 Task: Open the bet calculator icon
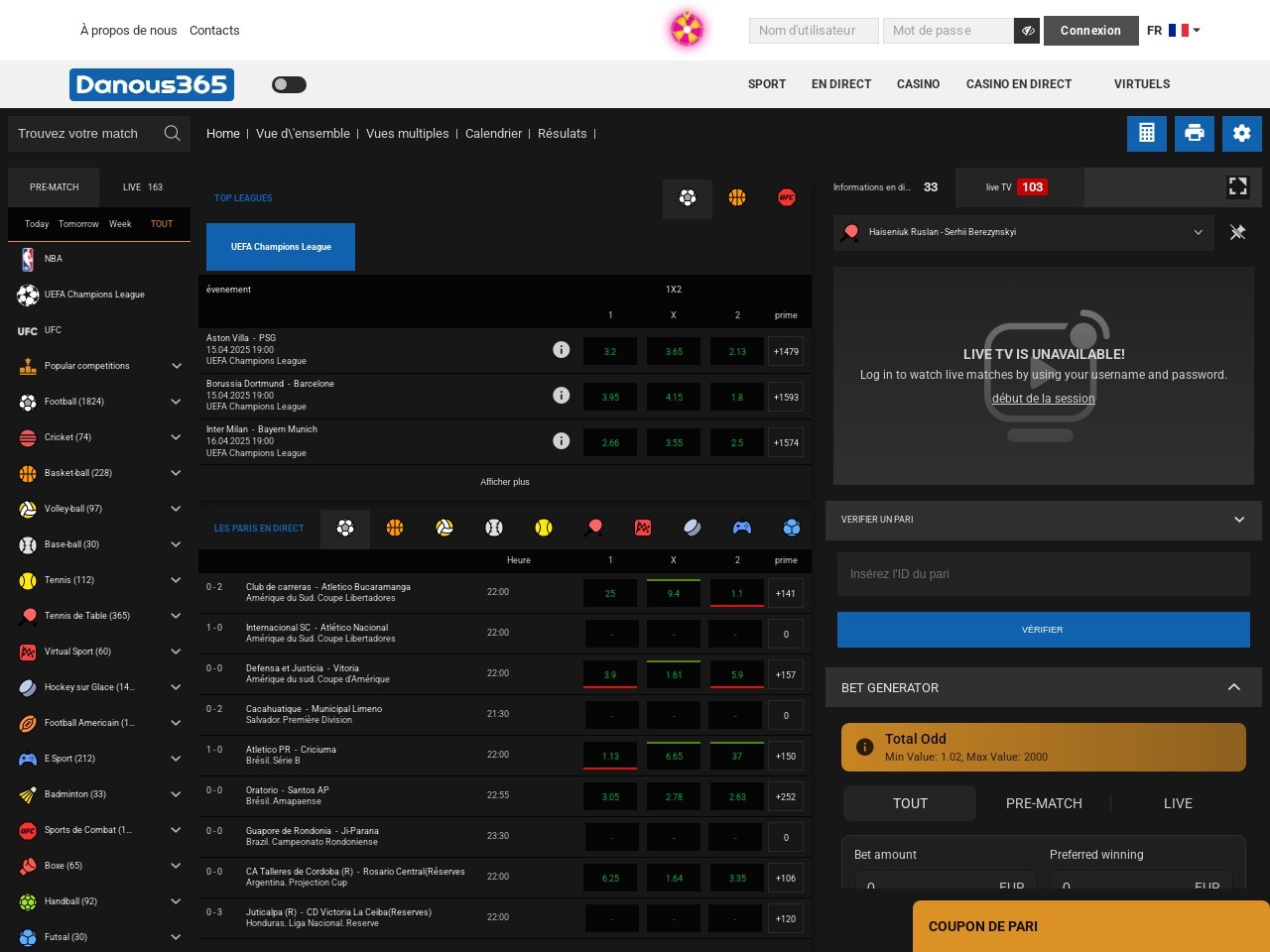pyautogui.click(x=1147, y=133)
